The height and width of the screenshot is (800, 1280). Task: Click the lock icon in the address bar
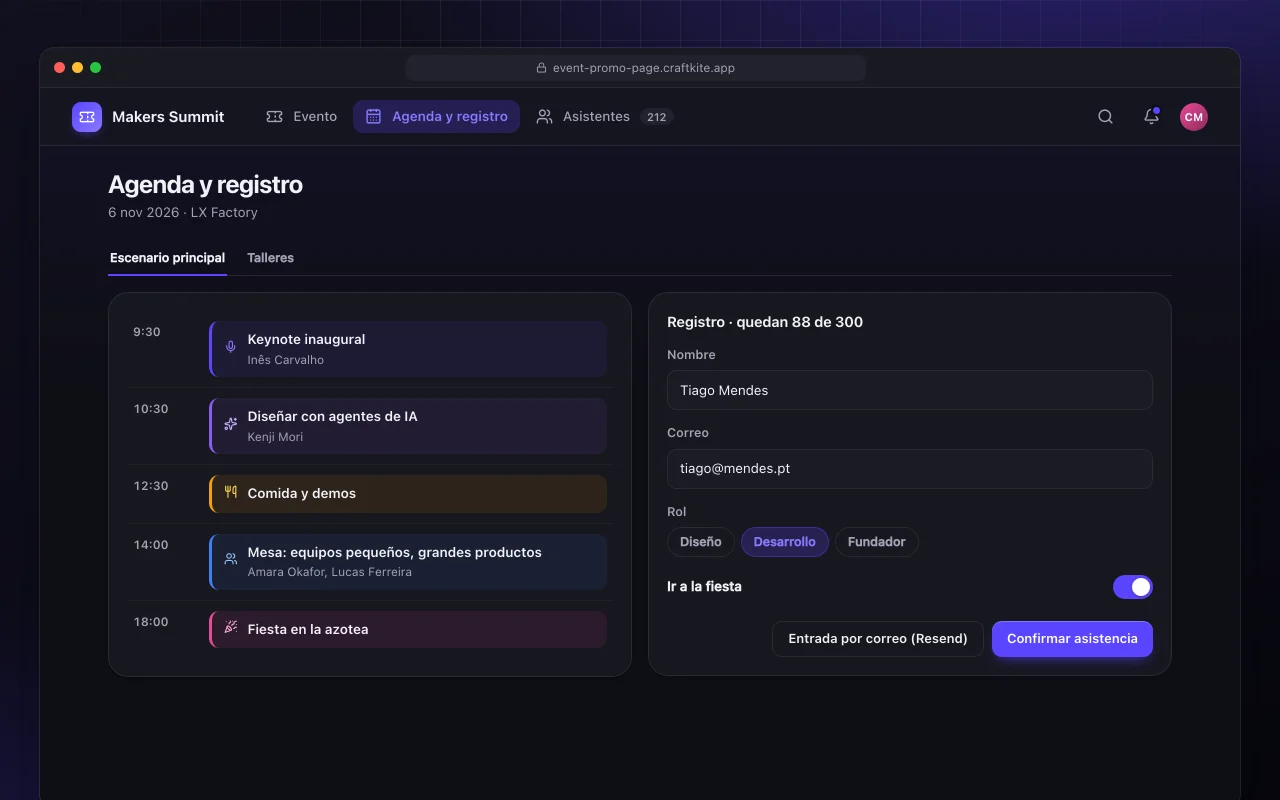click(x=542, y=68)
